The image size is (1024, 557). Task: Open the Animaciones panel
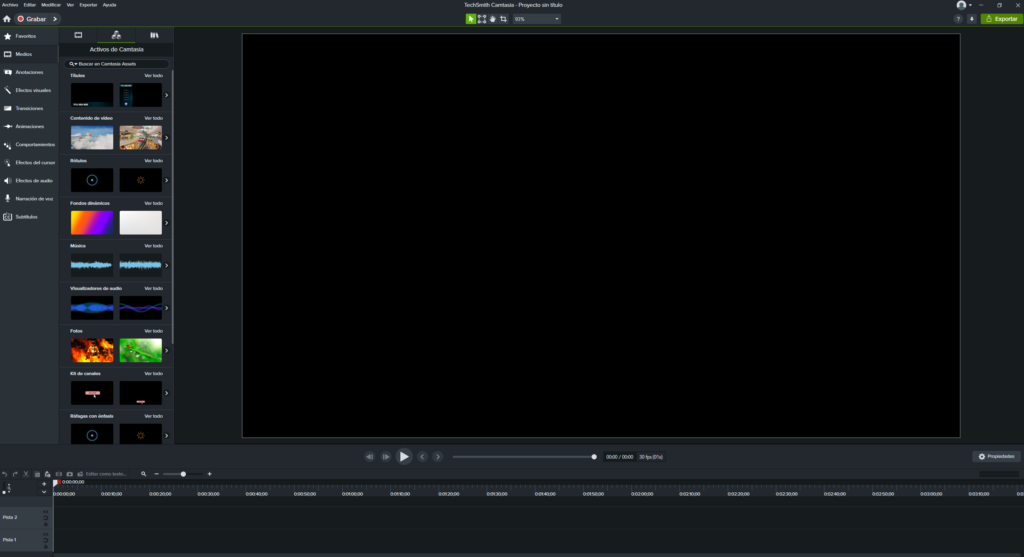(x=29, y=127)
